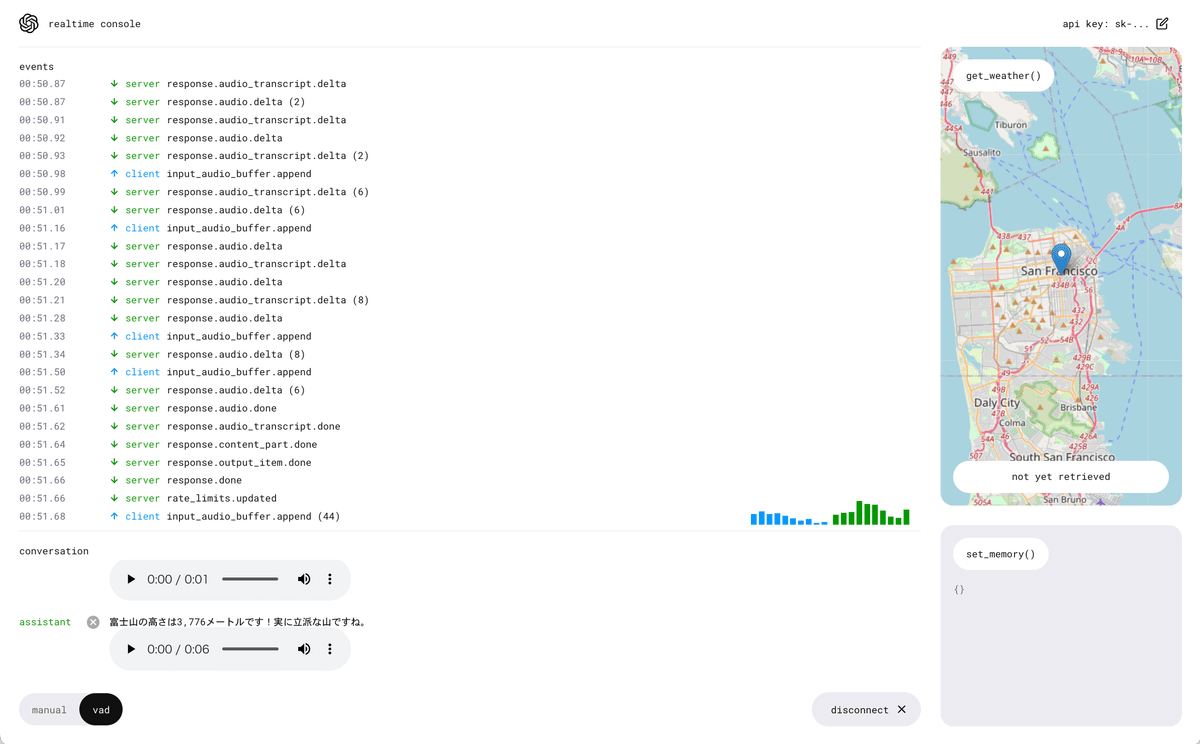Image resolution: width=1200 pixels, height=744 pixels.
Task: Switch turn detection to manual mode
Action: pyautogui.click(x=49, y=709)
